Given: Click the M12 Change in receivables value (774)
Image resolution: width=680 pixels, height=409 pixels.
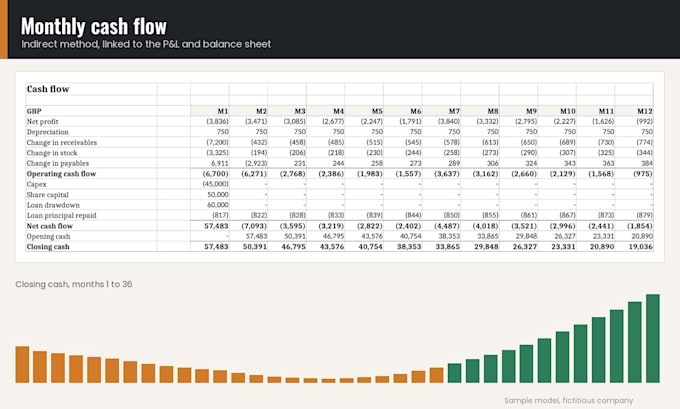Looking at the screenshot, I should point(644,142).
